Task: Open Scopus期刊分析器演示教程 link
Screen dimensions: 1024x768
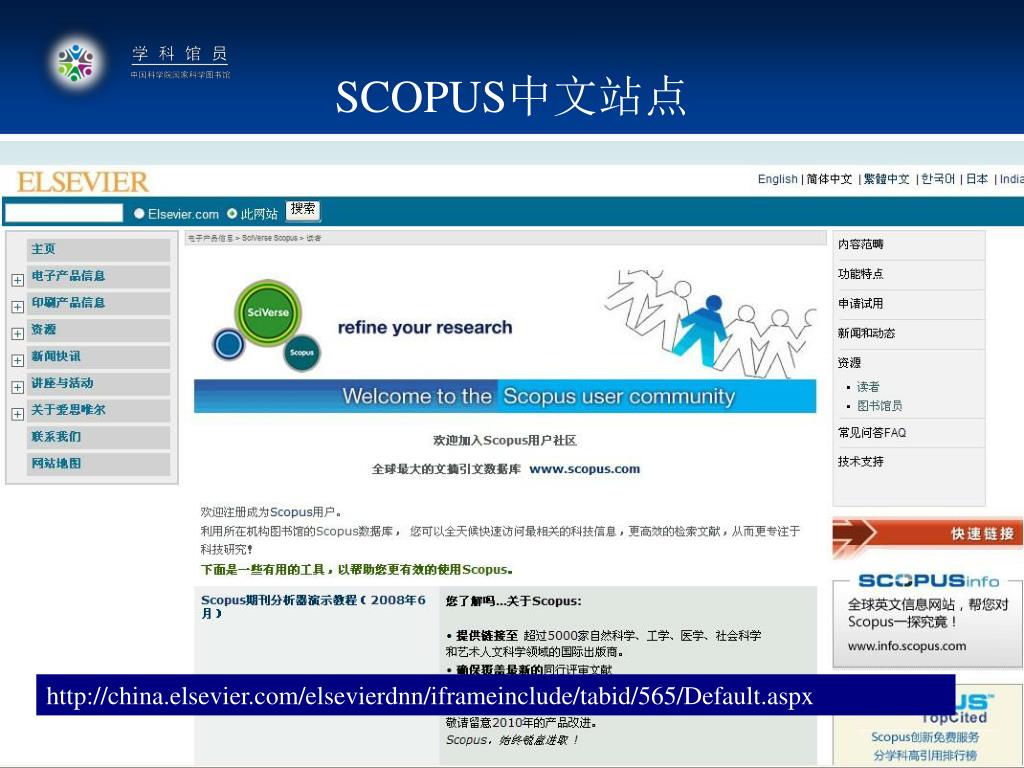Action: tap(313, 606)
